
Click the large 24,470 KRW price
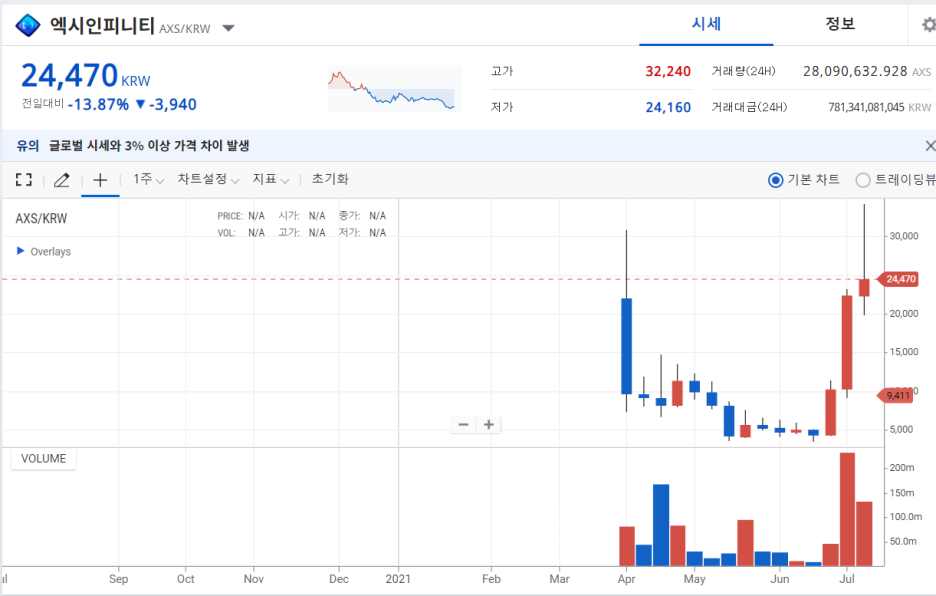(x=85, y=76)
